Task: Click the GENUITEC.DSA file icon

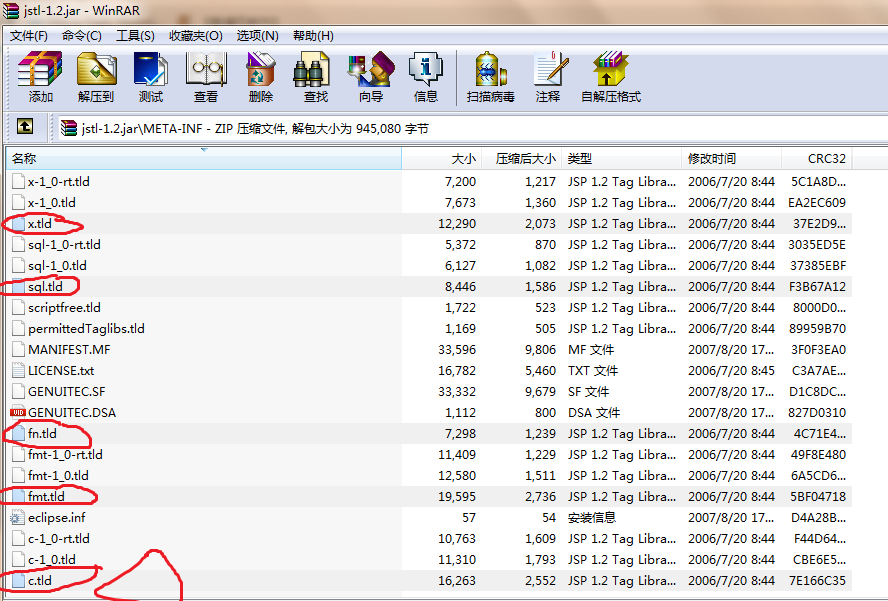Action: (18, 412)
